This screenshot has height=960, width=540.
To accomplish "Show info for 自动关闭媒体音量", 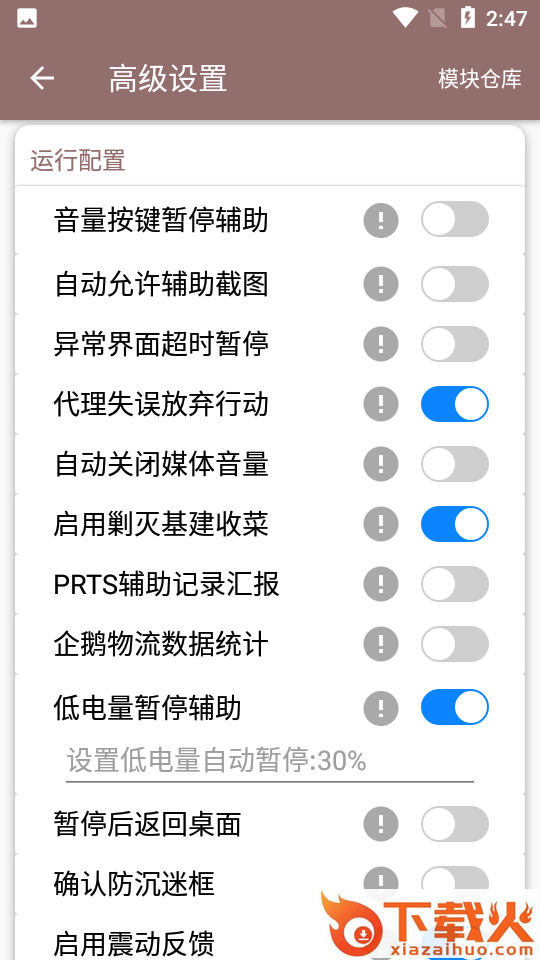I will (x=381, y=464).
